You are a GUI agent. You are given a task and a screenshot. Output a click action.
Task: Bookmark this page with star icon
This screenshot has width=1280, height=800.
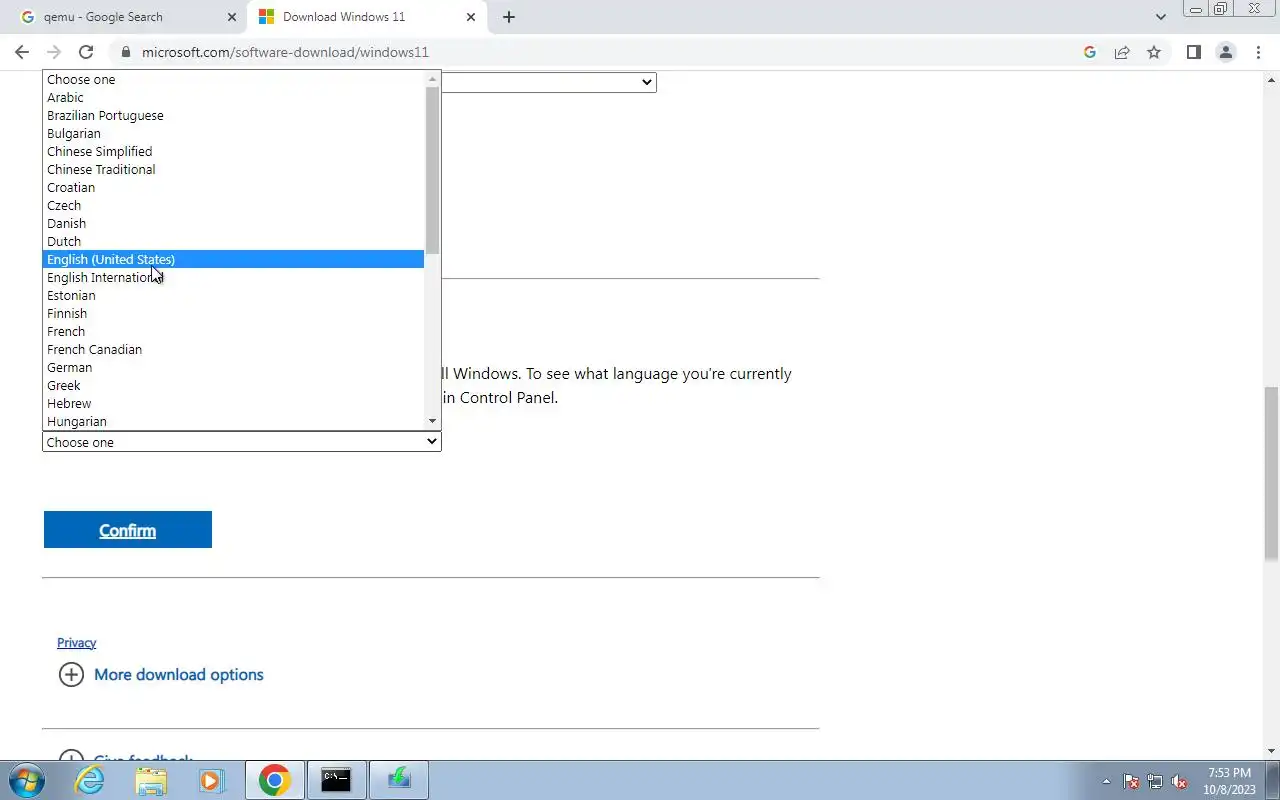point(1154,52)
